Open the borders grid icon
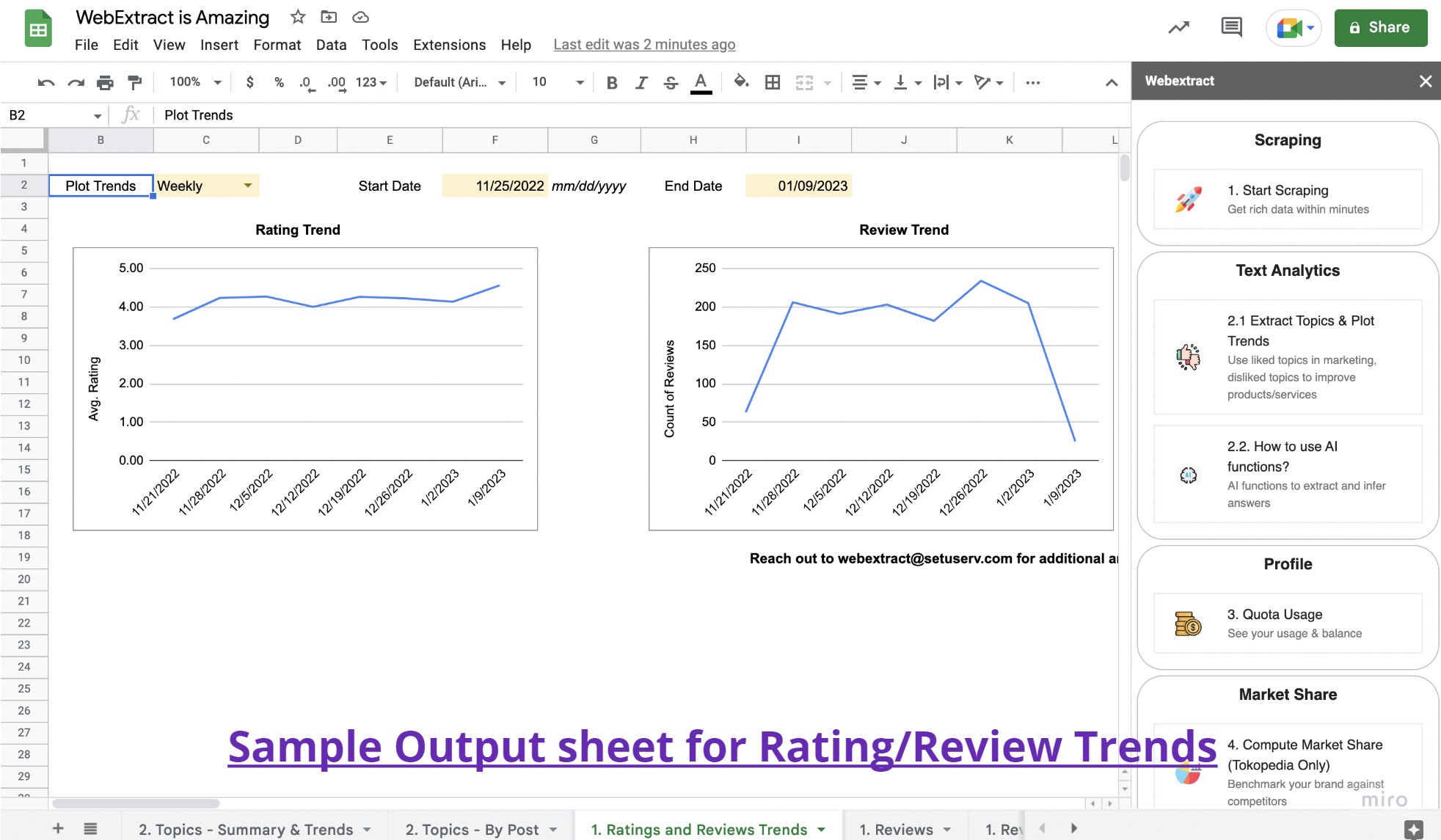 pos(772,82)
